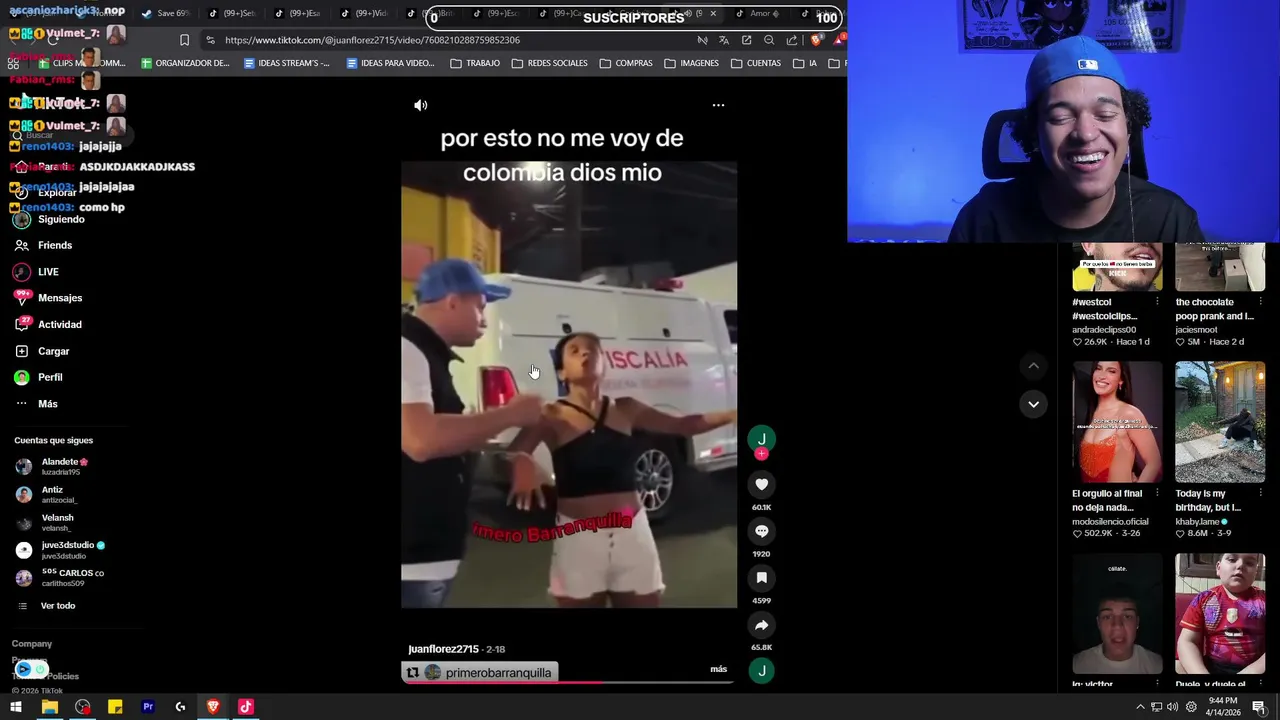Open sound disc icon below share count
The height and width of the screenshot is (720, 1280).
pos(761,671)
